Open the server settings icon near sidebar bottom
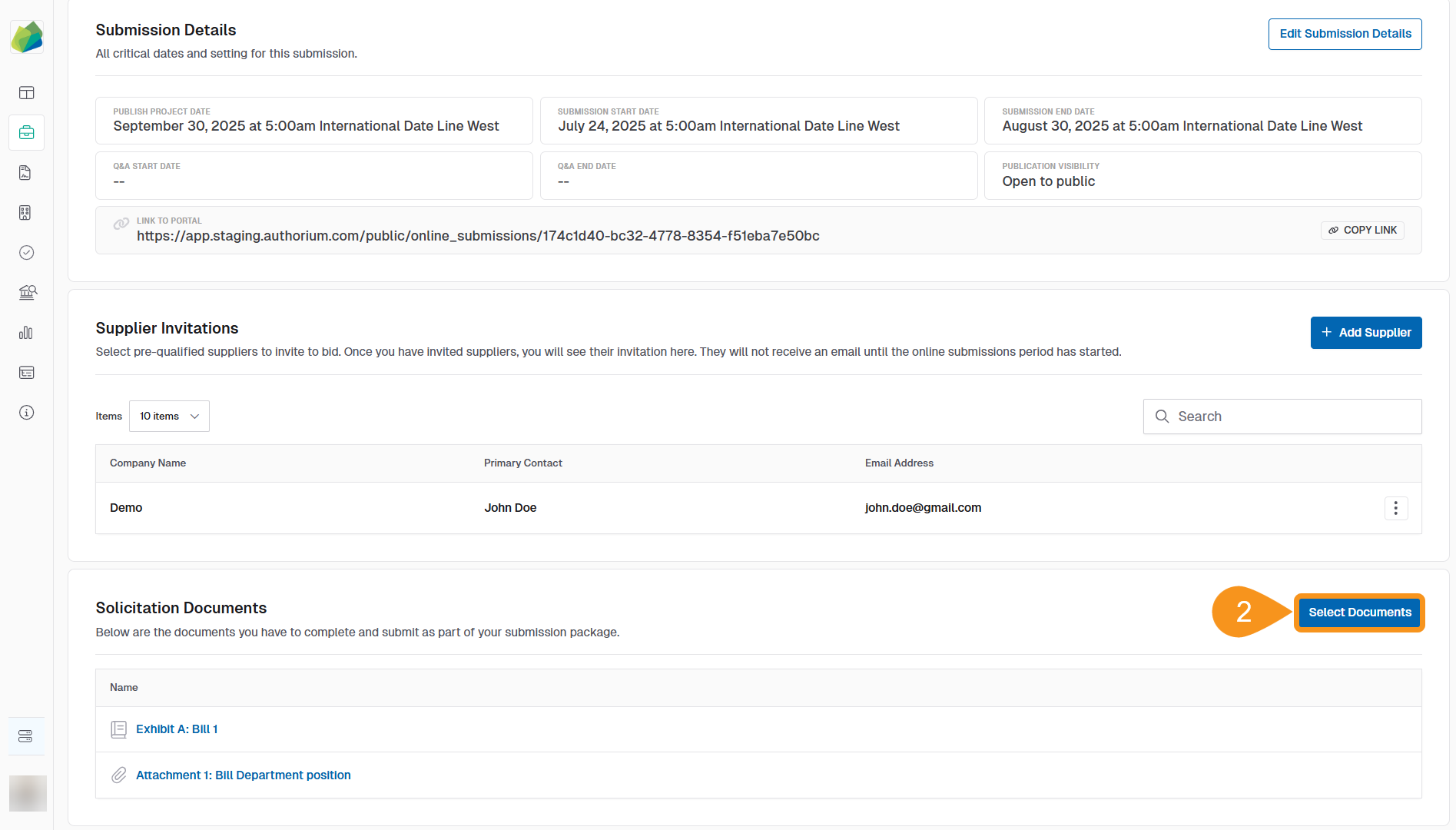Viewport: 1456px width, 830px height. (x=26, y=735)
